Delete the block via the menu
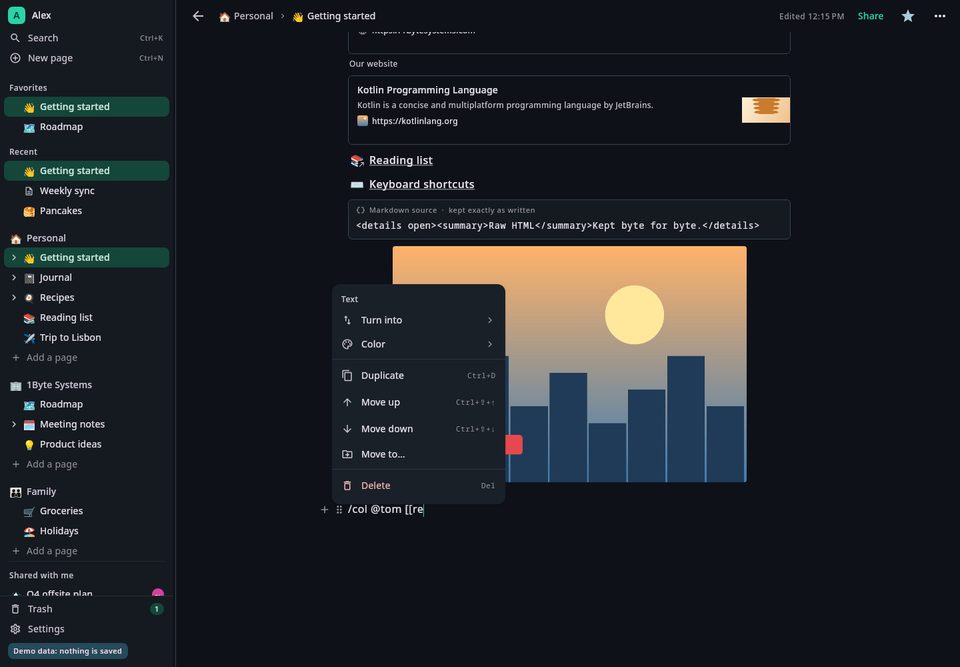Image resolution: width=960 pixels, height=667 pixels. click(418, 486)
